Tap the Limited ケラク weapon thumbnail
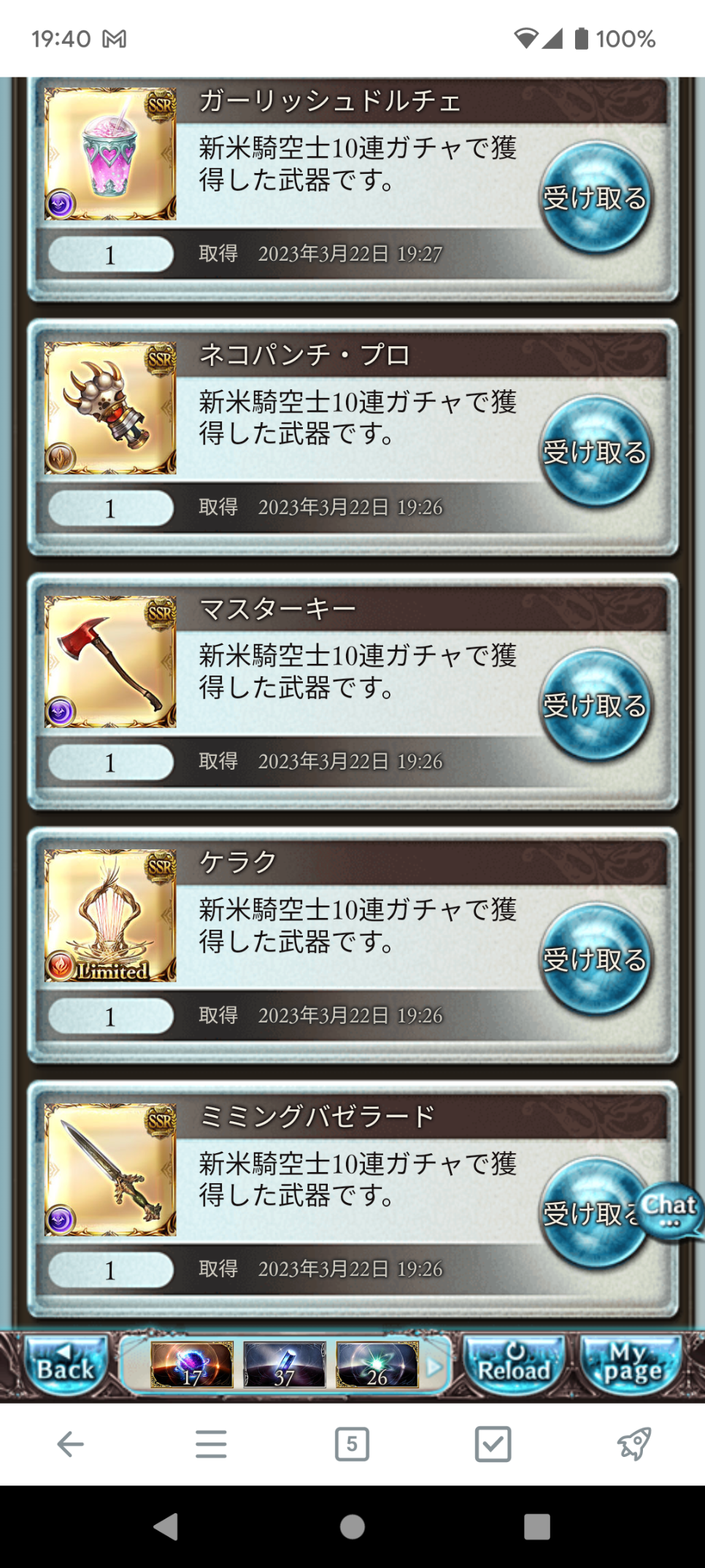Image resolution: width=705 pixels, height=1568 pixels. [110, 916]
